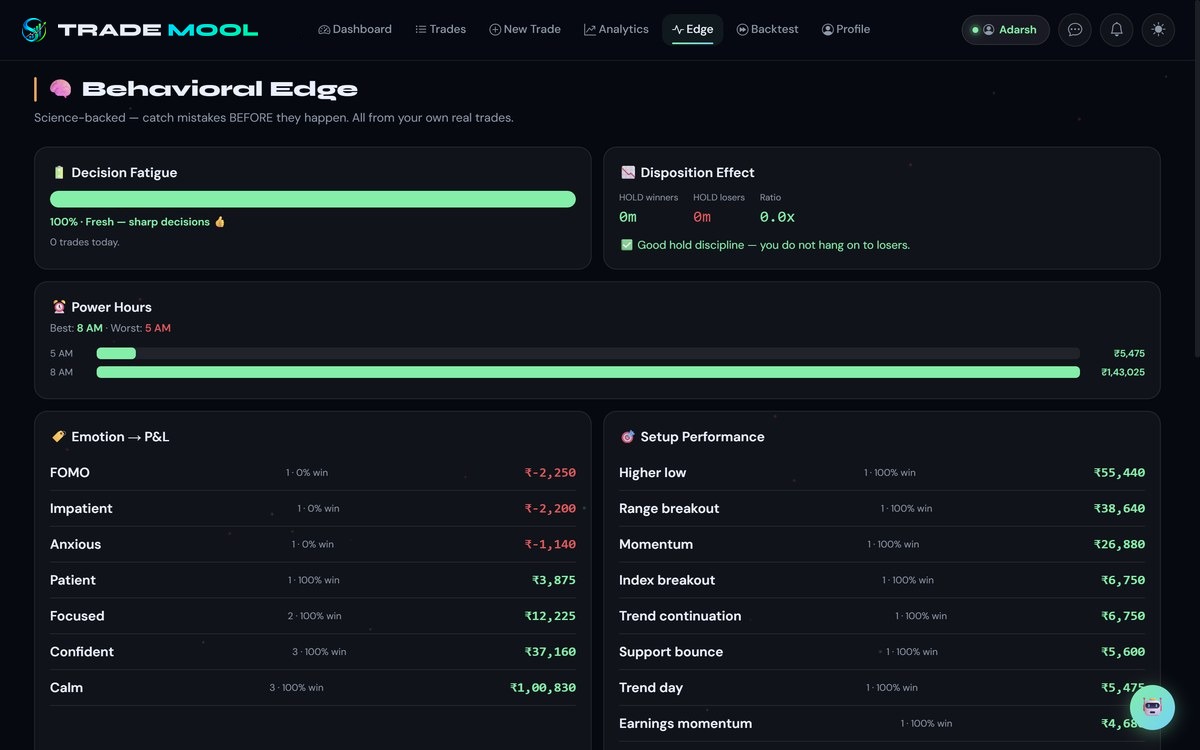Select the Support bounce setup row

point(882,652)
